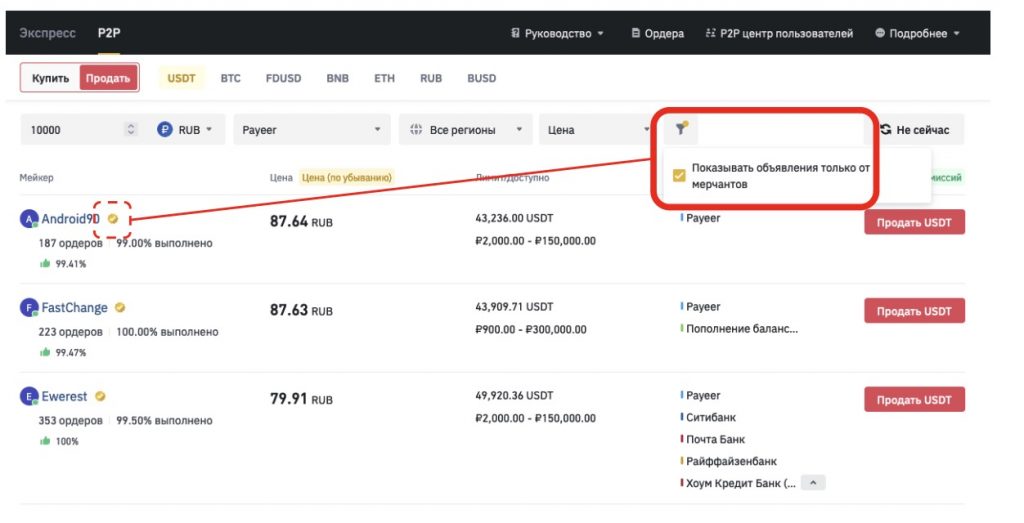The height and width of the screenshot is (523, 1024).
Task: Click 43,909.71 USDT available amount
Action: 514,307
